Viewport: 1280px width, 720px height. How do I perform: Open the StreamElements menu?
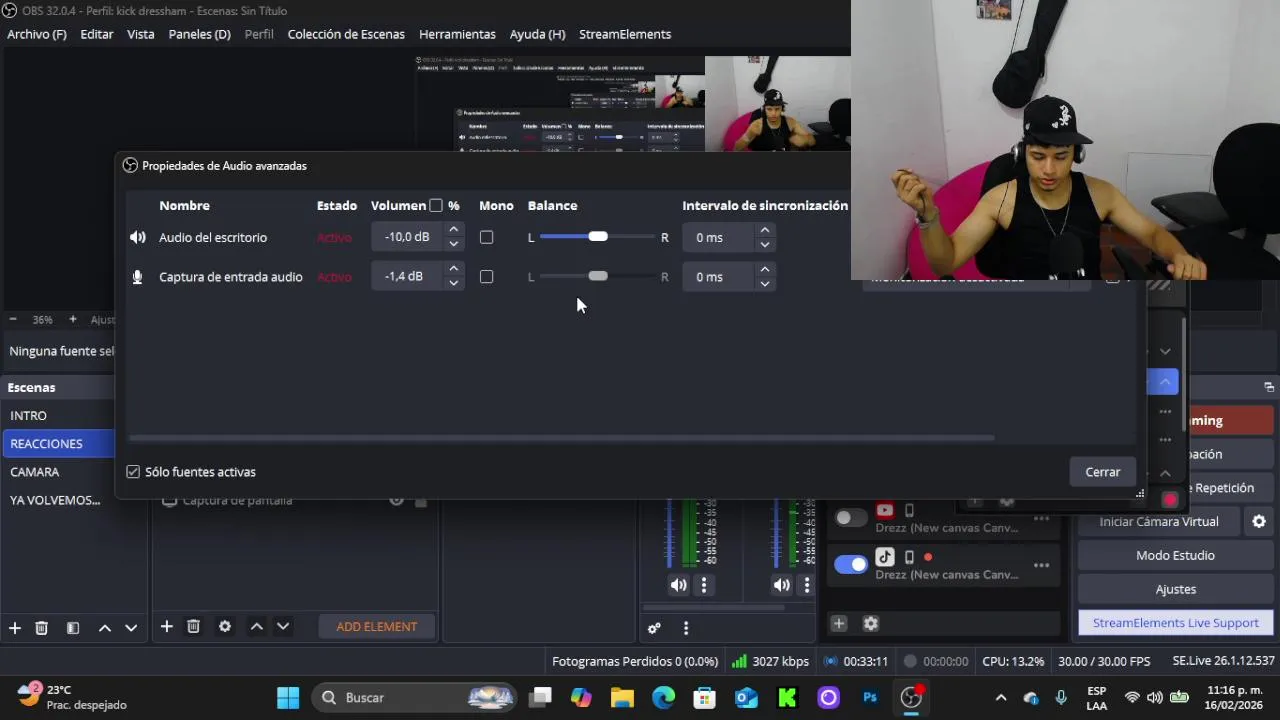click(x=625, y=34)
